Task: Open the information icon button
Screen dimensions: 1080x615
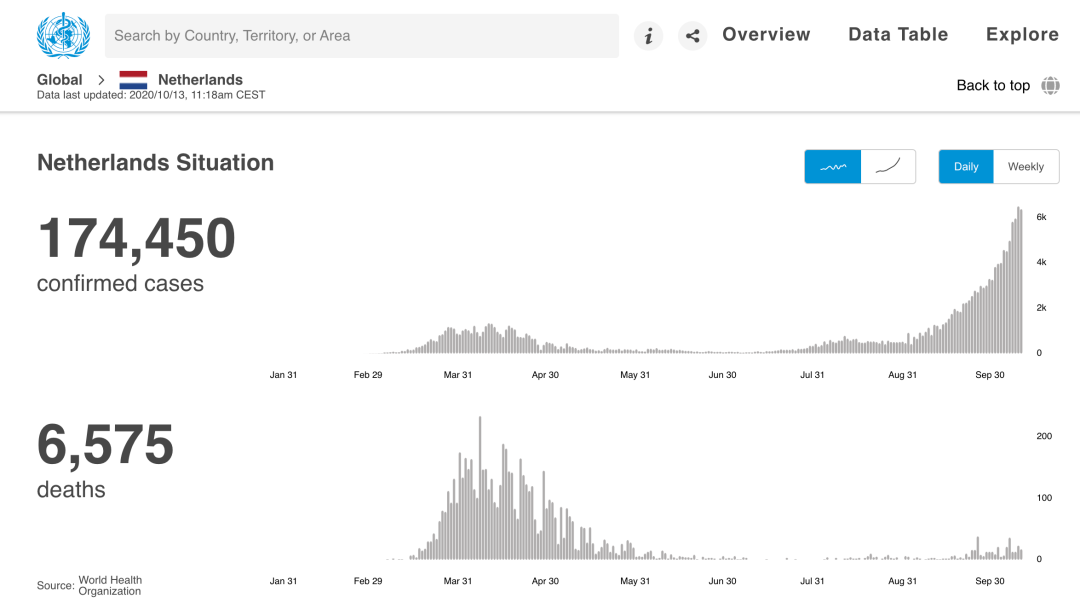Action: click(x=648, y=36)
